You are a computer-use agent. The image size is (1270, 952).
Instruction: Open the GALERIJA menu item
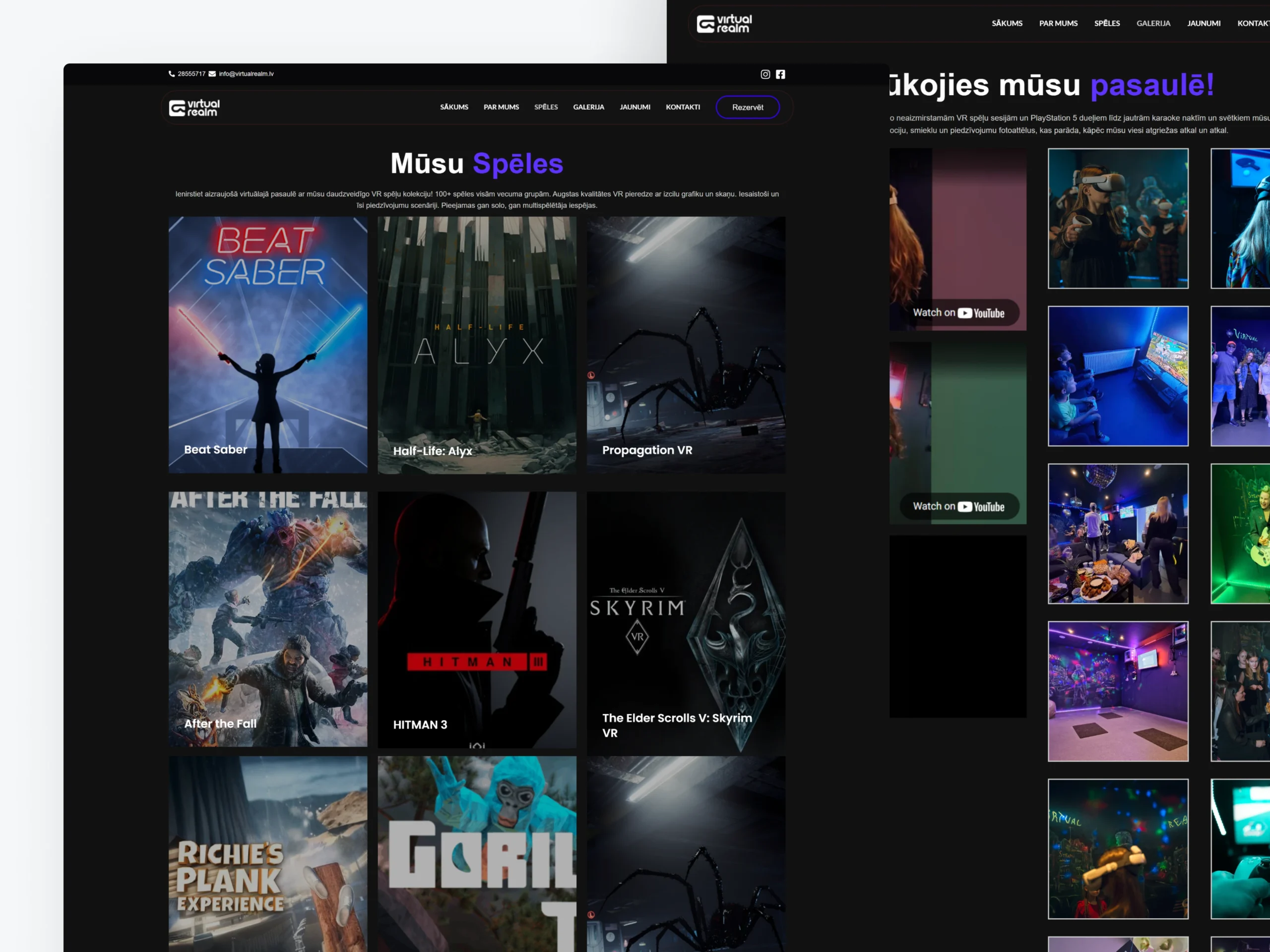[588, 107]
